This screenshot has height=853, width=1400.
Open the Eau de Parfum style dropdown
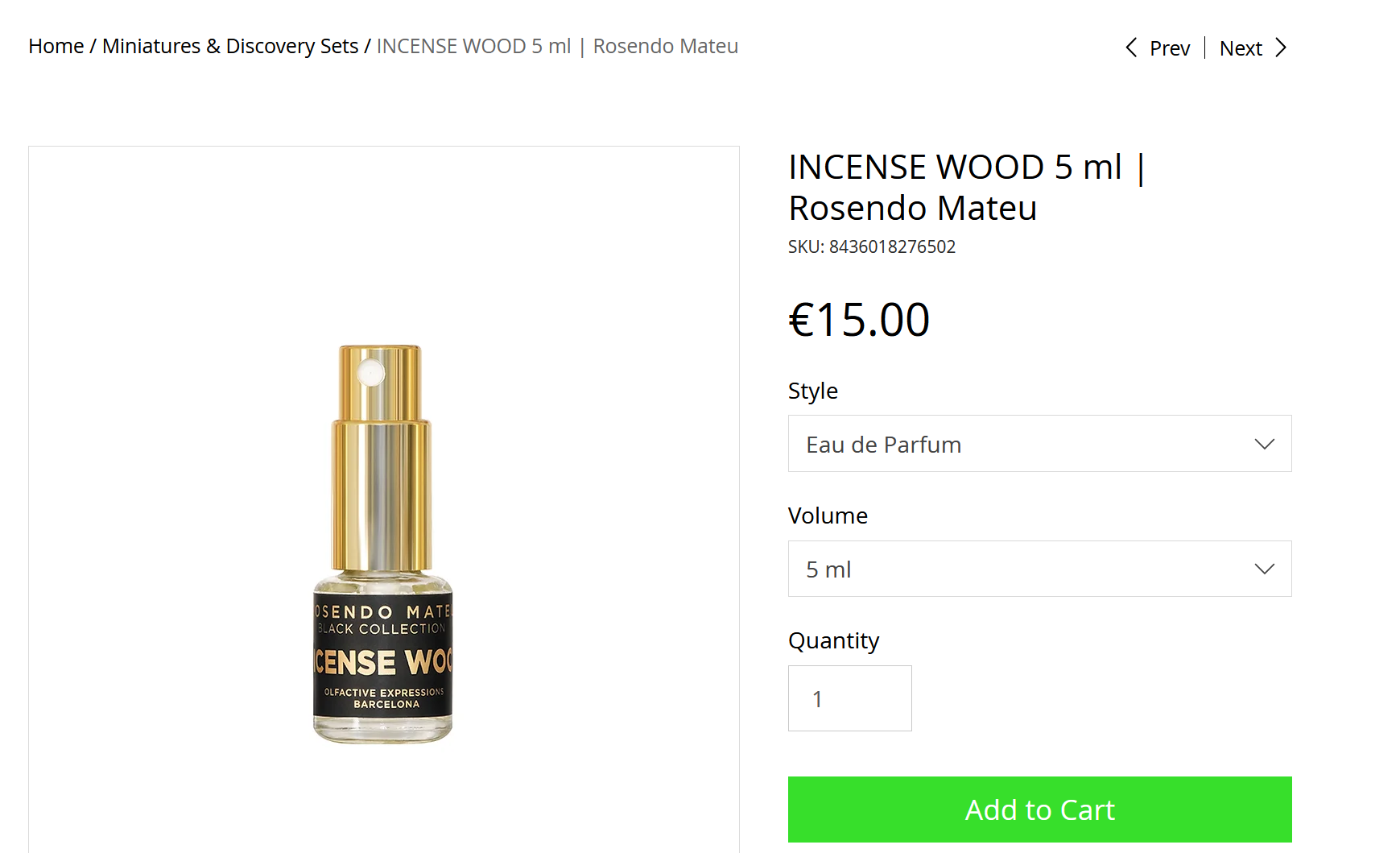(x=1039, y=444)
